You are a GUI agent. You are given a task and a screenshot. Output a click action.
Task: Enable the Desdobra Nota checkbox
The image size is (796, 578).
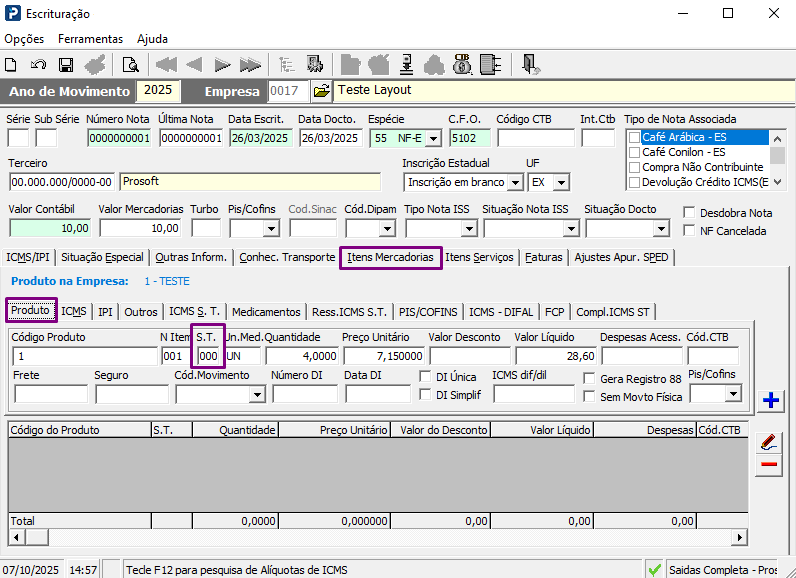(x=689, y=213)
